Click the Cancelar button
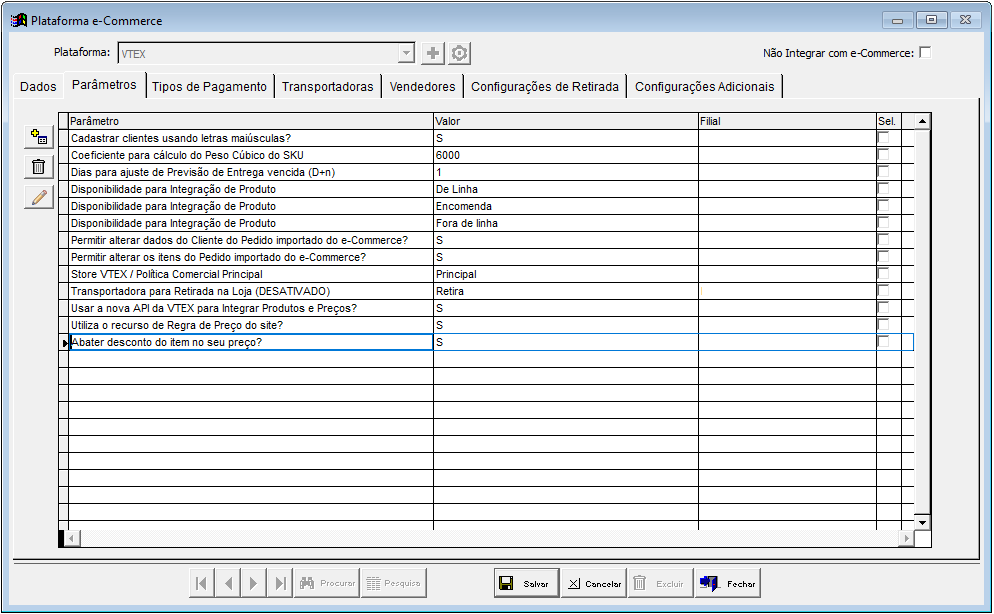 592,583
